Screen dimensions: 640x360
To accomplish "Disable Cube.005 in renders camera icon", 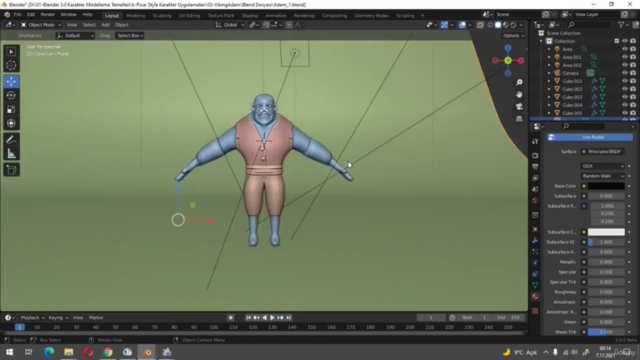I will (633, 113).
